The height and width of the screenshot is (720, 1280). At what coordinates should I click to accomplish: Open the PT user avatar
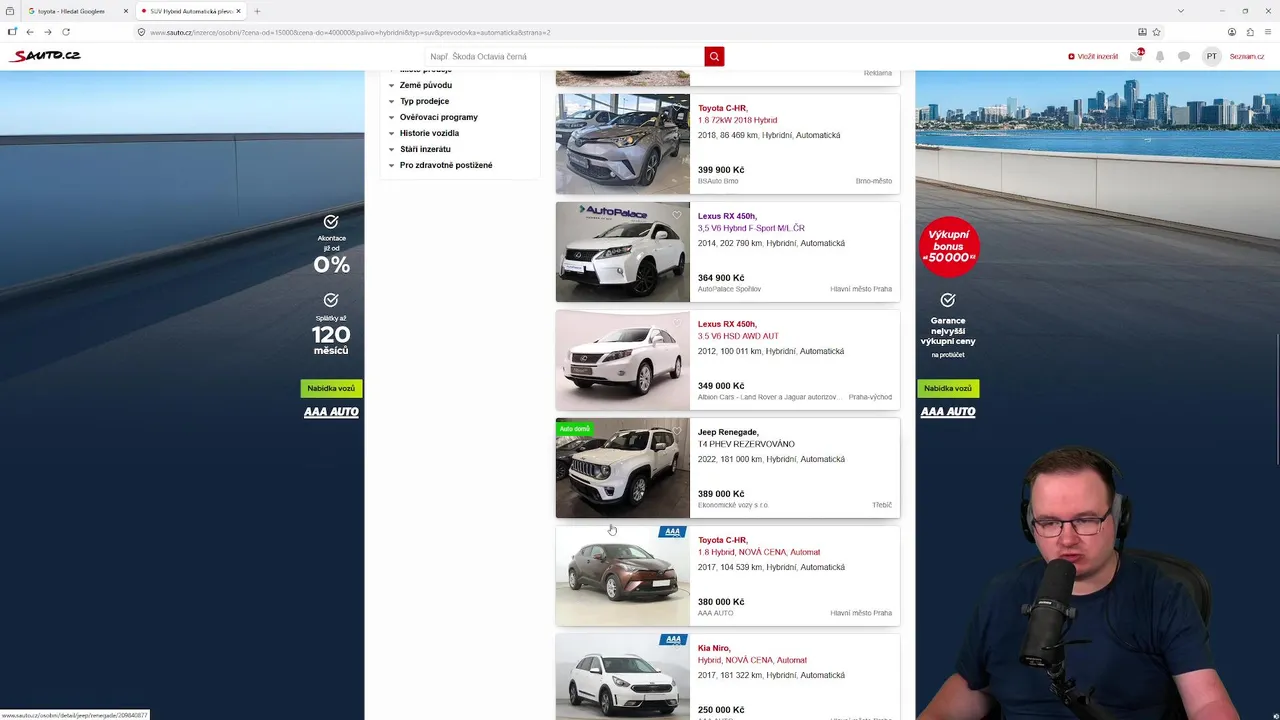1212,56
